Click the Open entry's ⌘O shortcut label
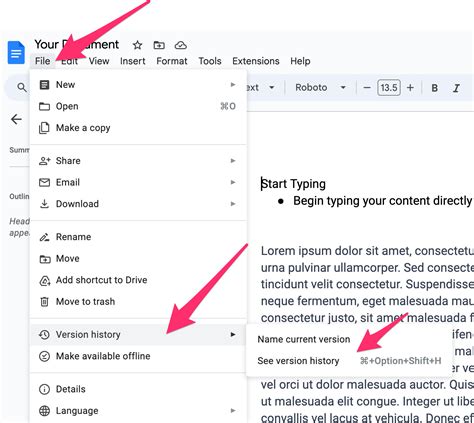 [228, 106]
